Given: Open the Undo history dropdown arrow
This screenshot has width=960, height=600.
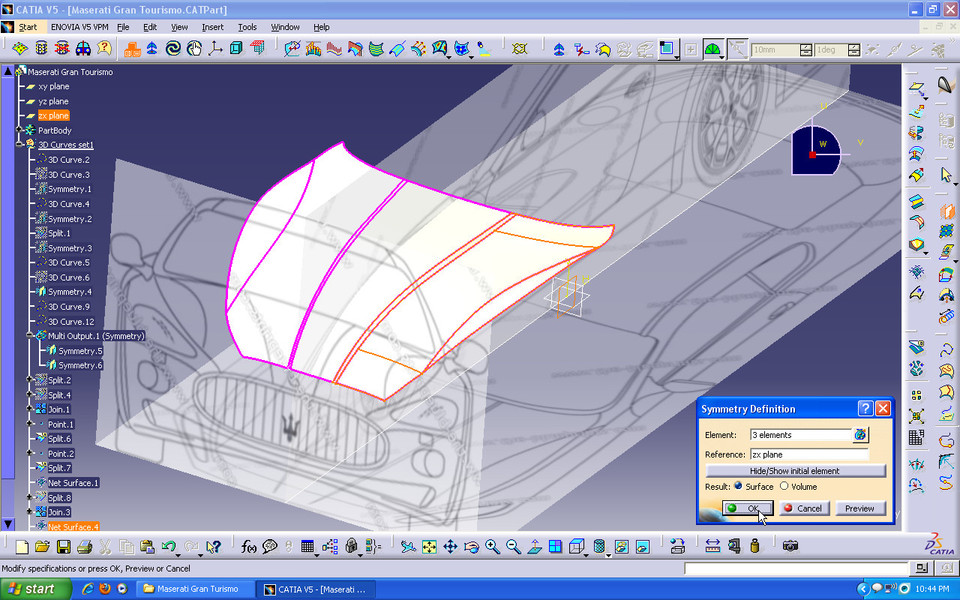Looking at the screenshot, I should (179, 553).
